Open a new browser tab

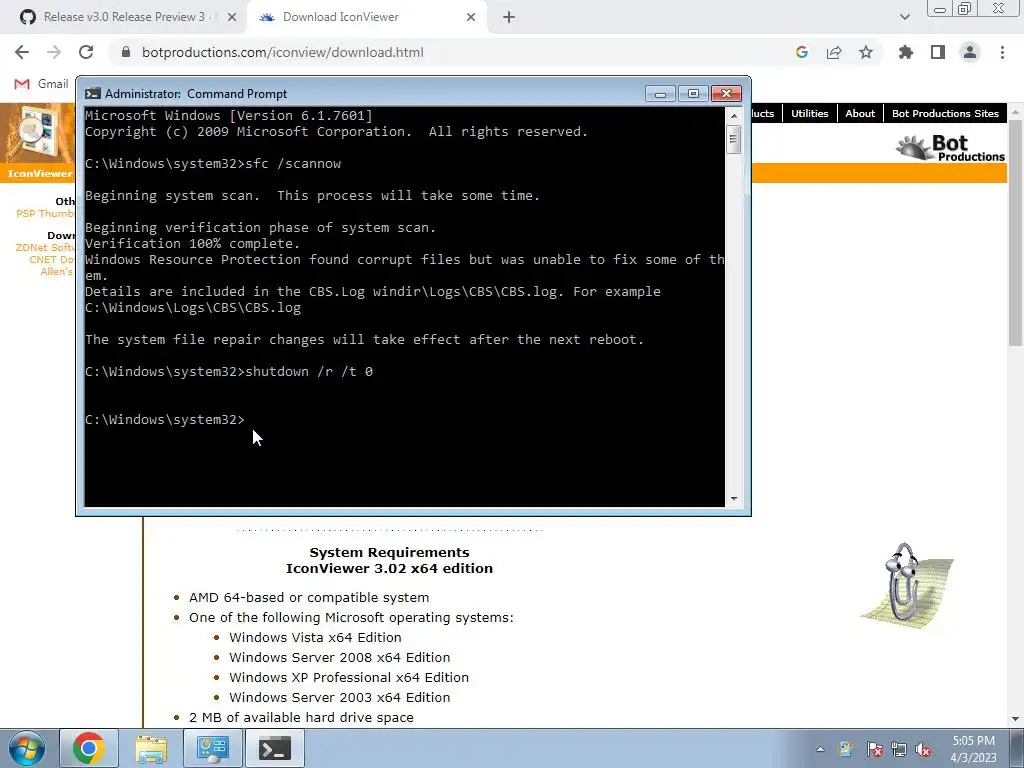pyautogui.click(x=509, y=18)
